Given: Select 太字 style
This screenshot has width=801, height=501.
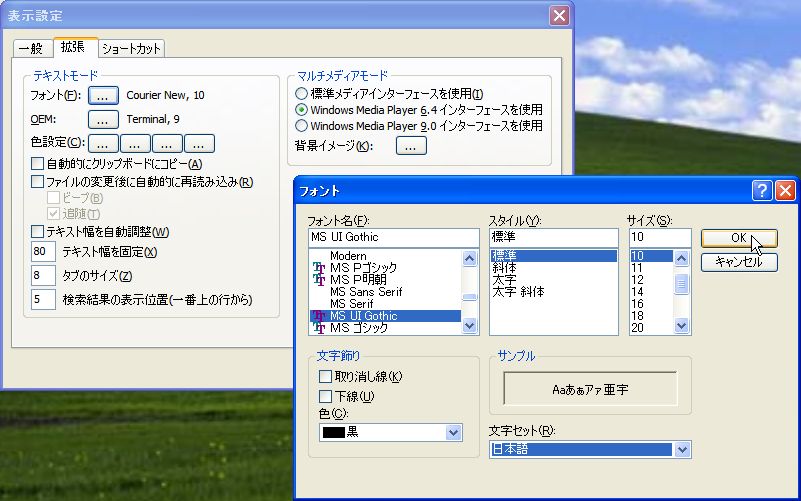Looking at the screenshot, I should (x=504, y=280).
